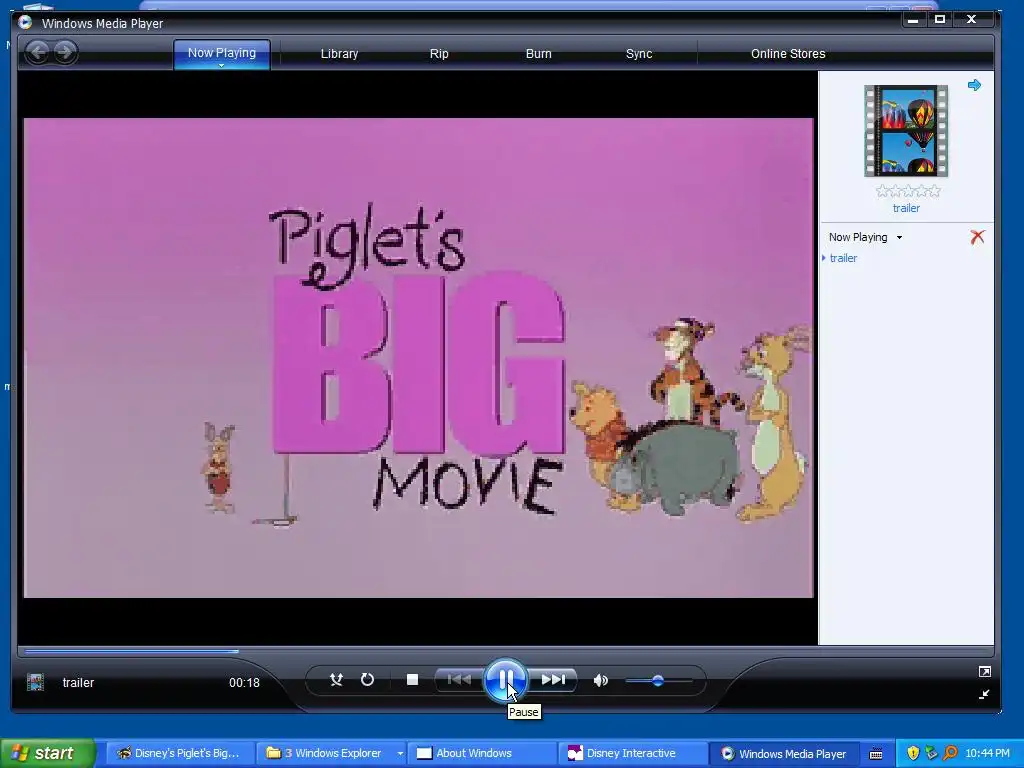This screenshot has width=1024, height=768.
Task: Mute the sound via speaker icon
Action: point(601,680)
